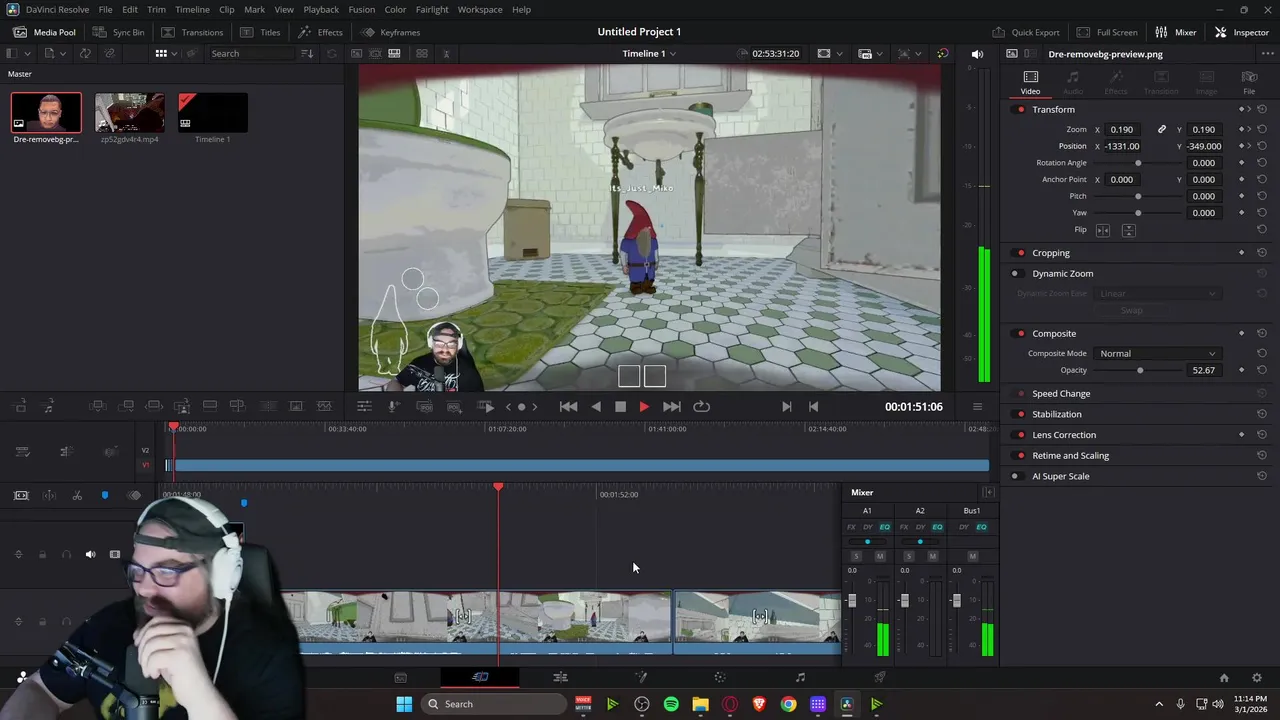Image resolution: width=1280 pixels, height=720 pixels.
Task: Open Chrome from the taskbar
Action: 788,704
